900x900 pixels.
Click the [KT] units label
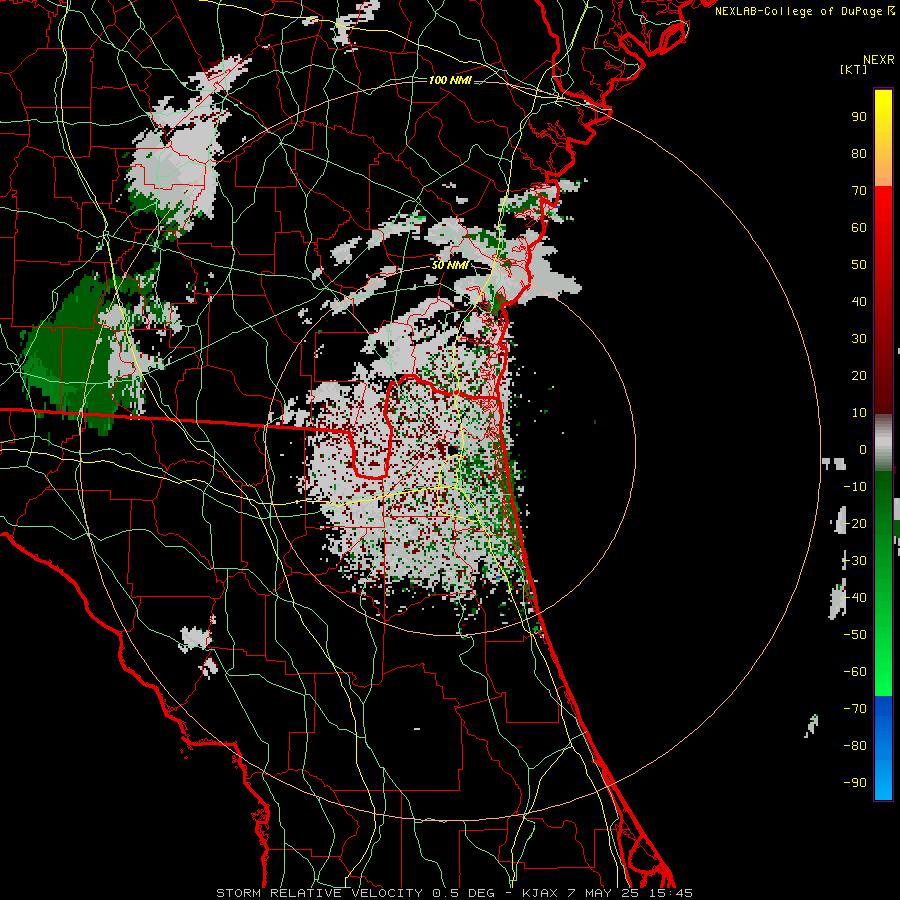click(854, 69)
